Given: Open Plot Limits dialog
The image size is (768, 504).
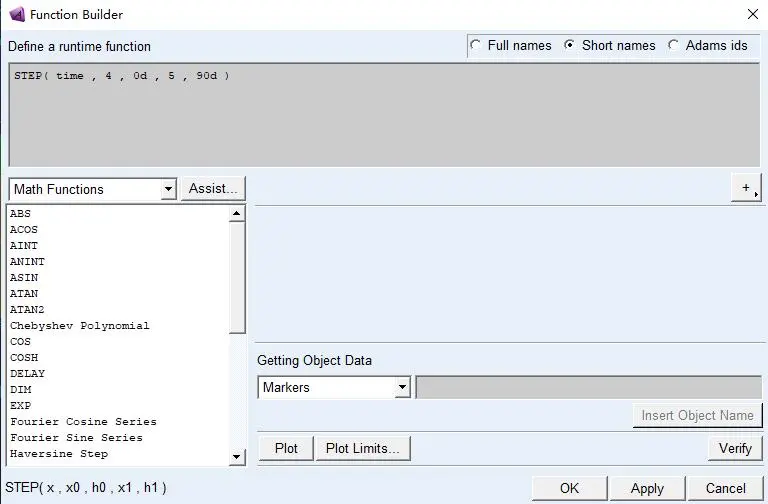Looking at the screenshot, I should 363,448.
